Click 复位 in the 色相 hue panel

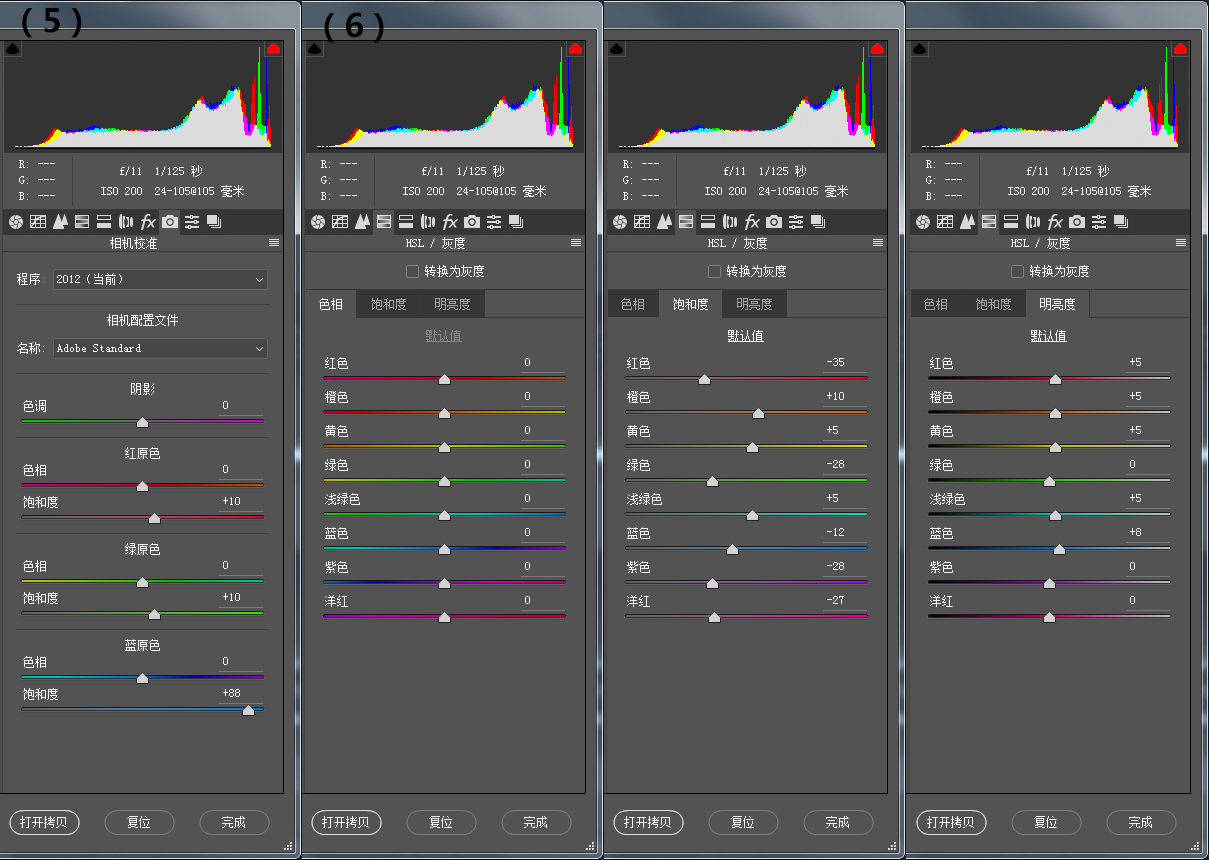click(x=441, y=822)
